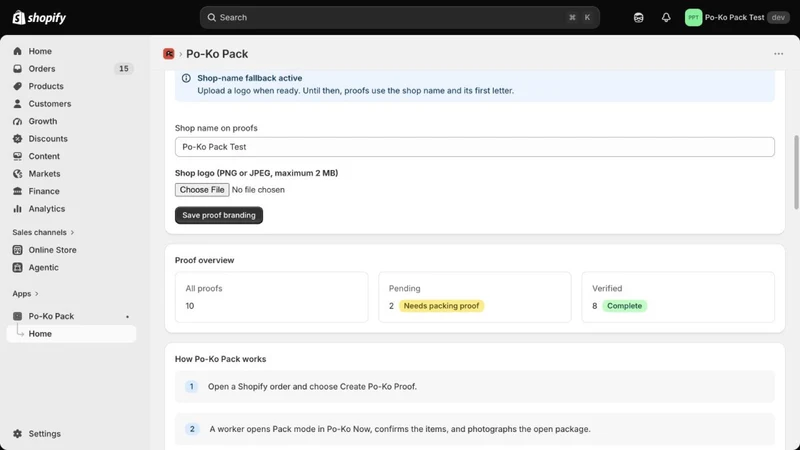The width and height of the screenshot is (800, 450).
Task: Click the Shopify logo
Action: pos(39,17)
